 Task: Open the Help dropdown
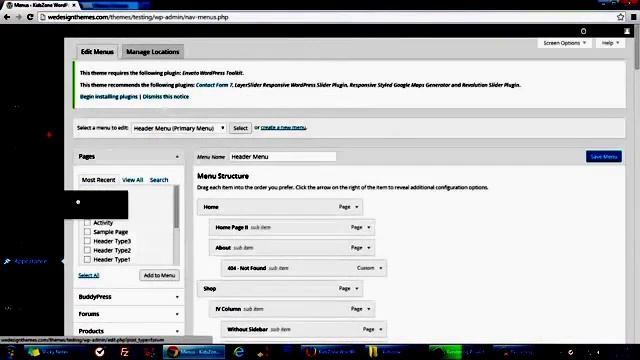tap(610, 43)
